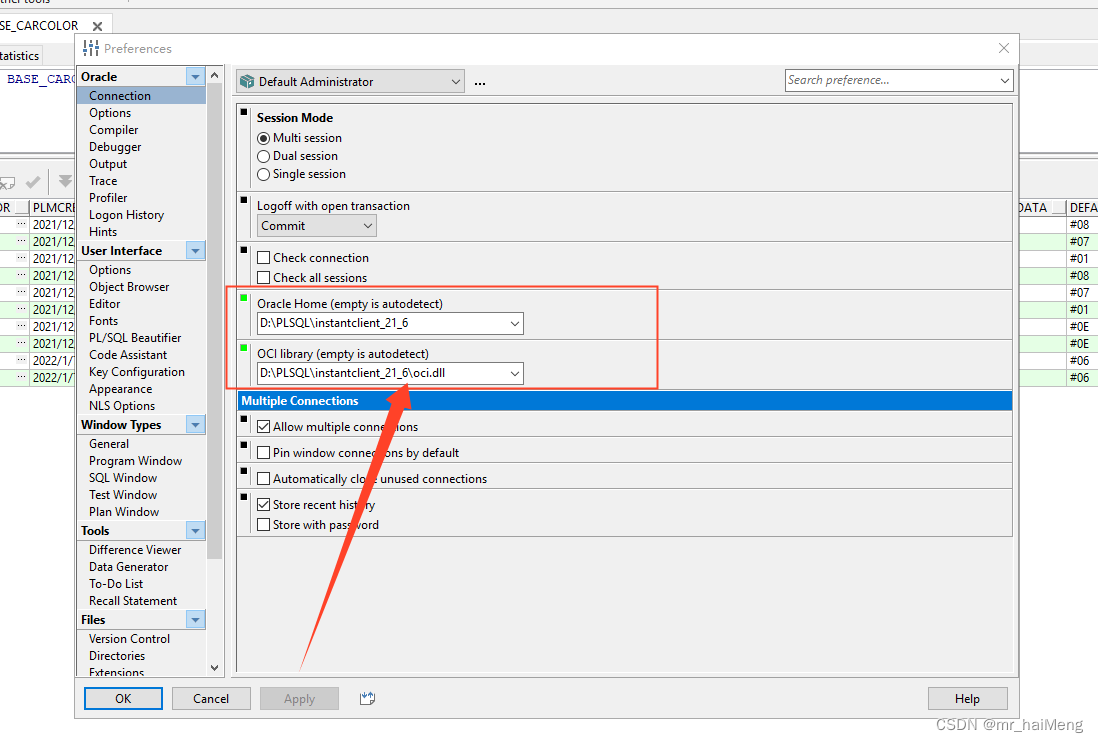The width and height of the screenshot is (1098, 743).
Task: Collapse the Files category
Action: point(195,619)
